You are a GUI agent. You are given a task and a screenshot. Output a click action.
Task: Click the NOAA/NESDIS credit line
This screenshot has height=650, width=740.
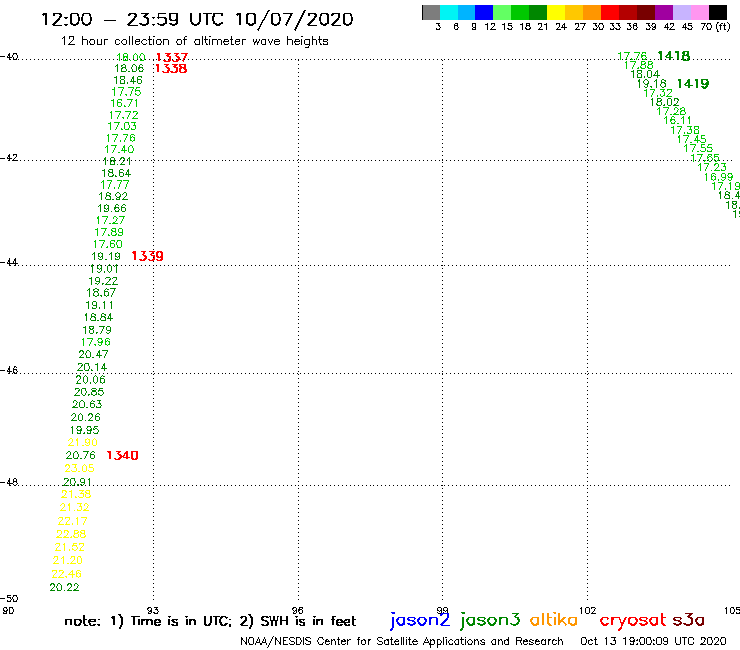[x=402, y=642]
